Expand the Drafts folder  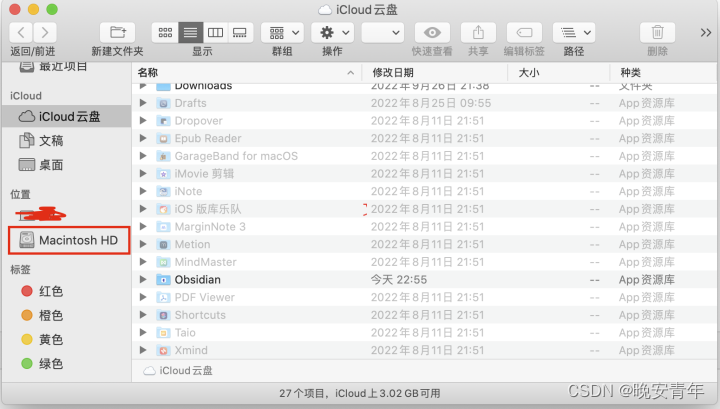click(x=143, y=103)
